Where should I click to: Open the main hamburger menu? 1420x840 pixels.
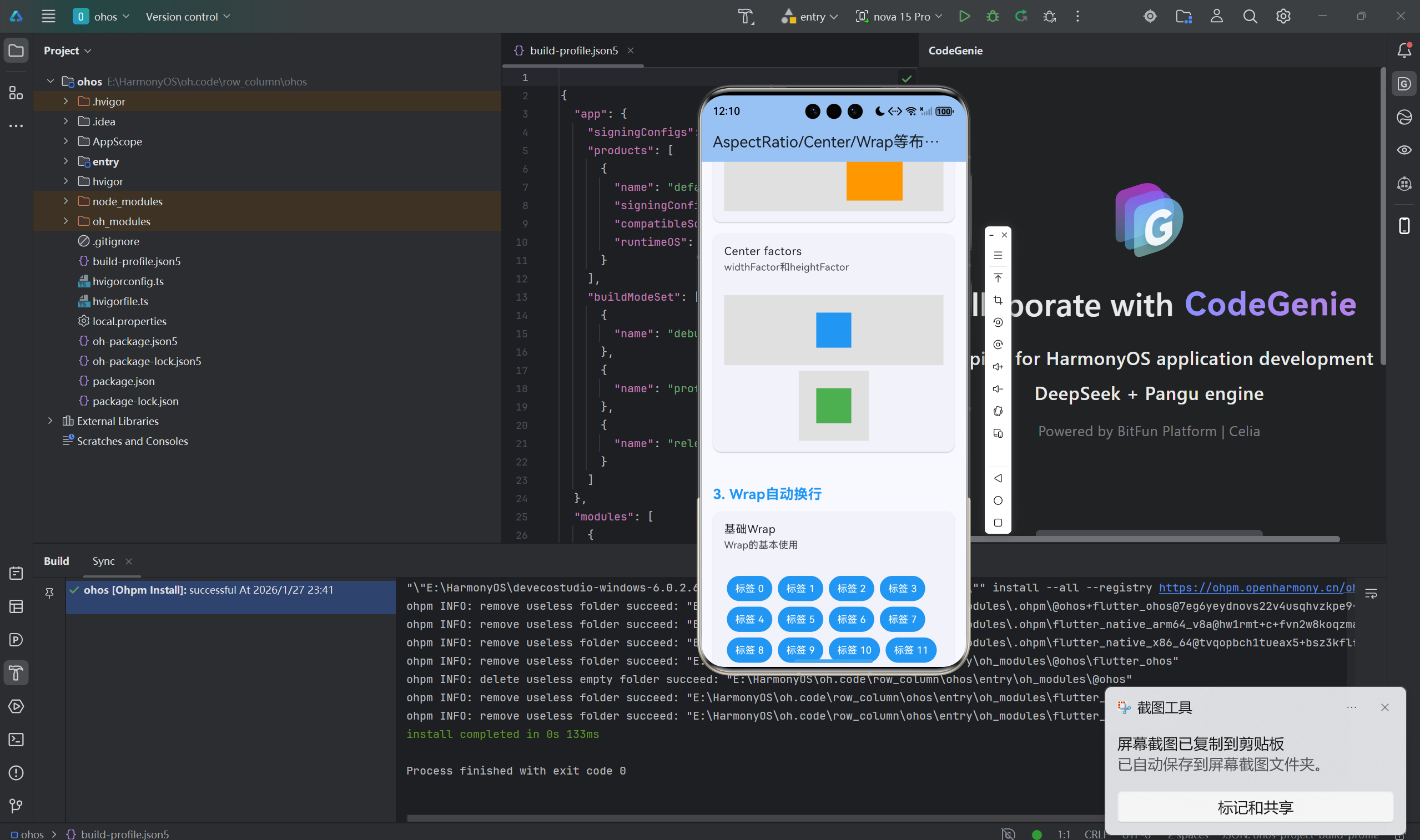coord(48,17)
